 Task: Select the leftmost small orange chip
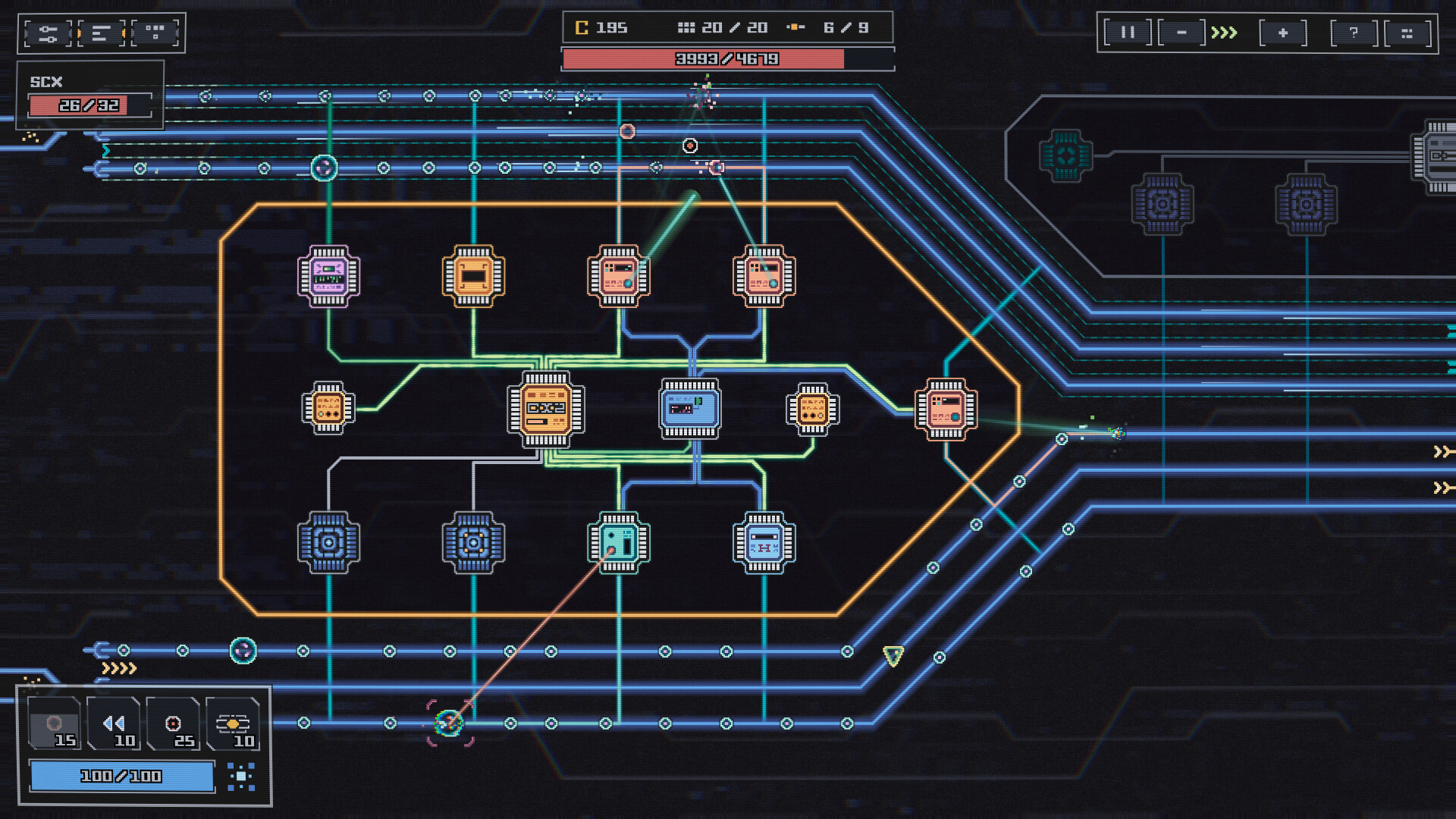point(328,408)
